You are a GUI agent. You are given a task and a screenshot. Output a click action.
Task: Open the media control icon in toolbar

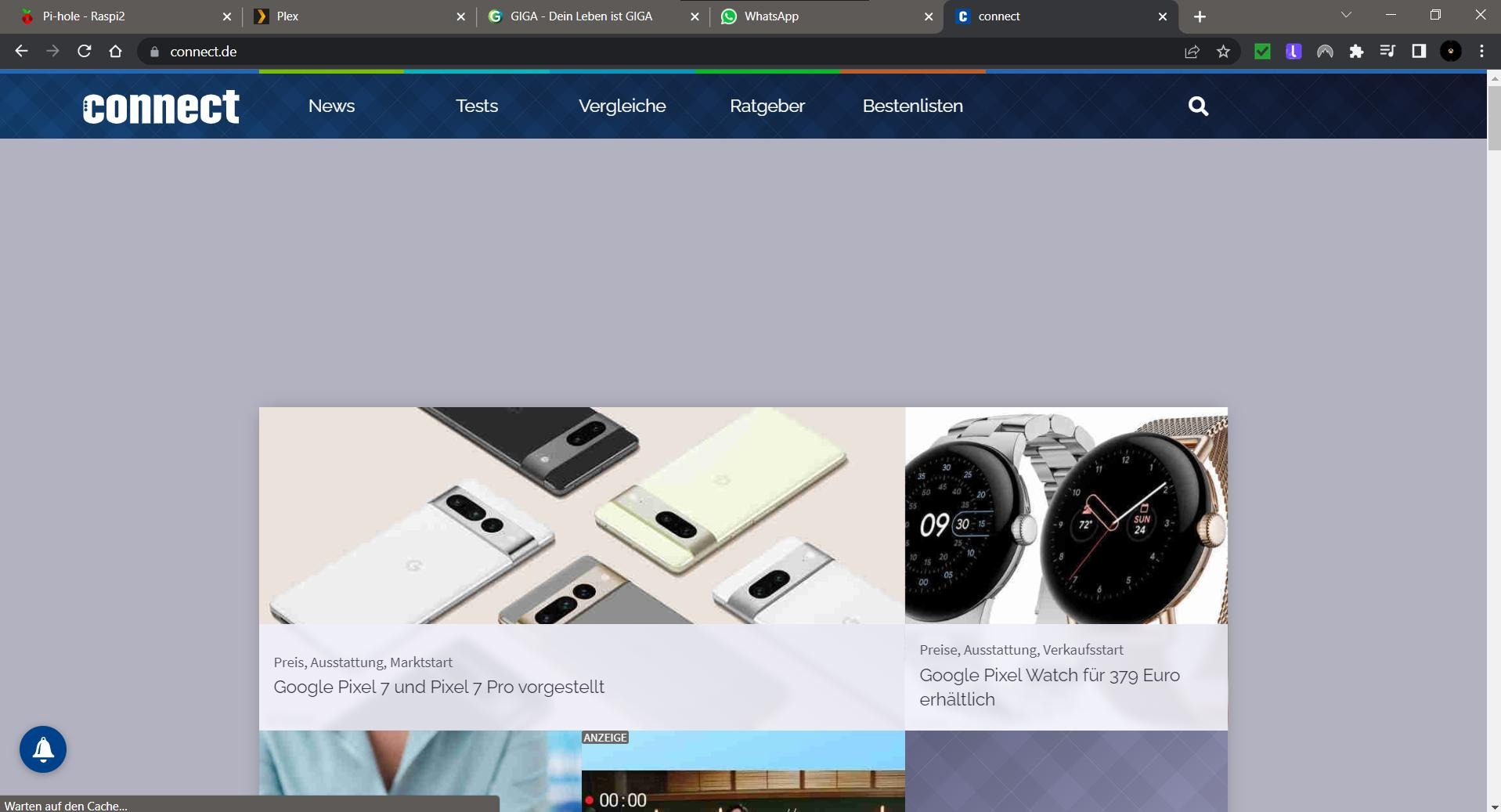tap(1387, 52)
